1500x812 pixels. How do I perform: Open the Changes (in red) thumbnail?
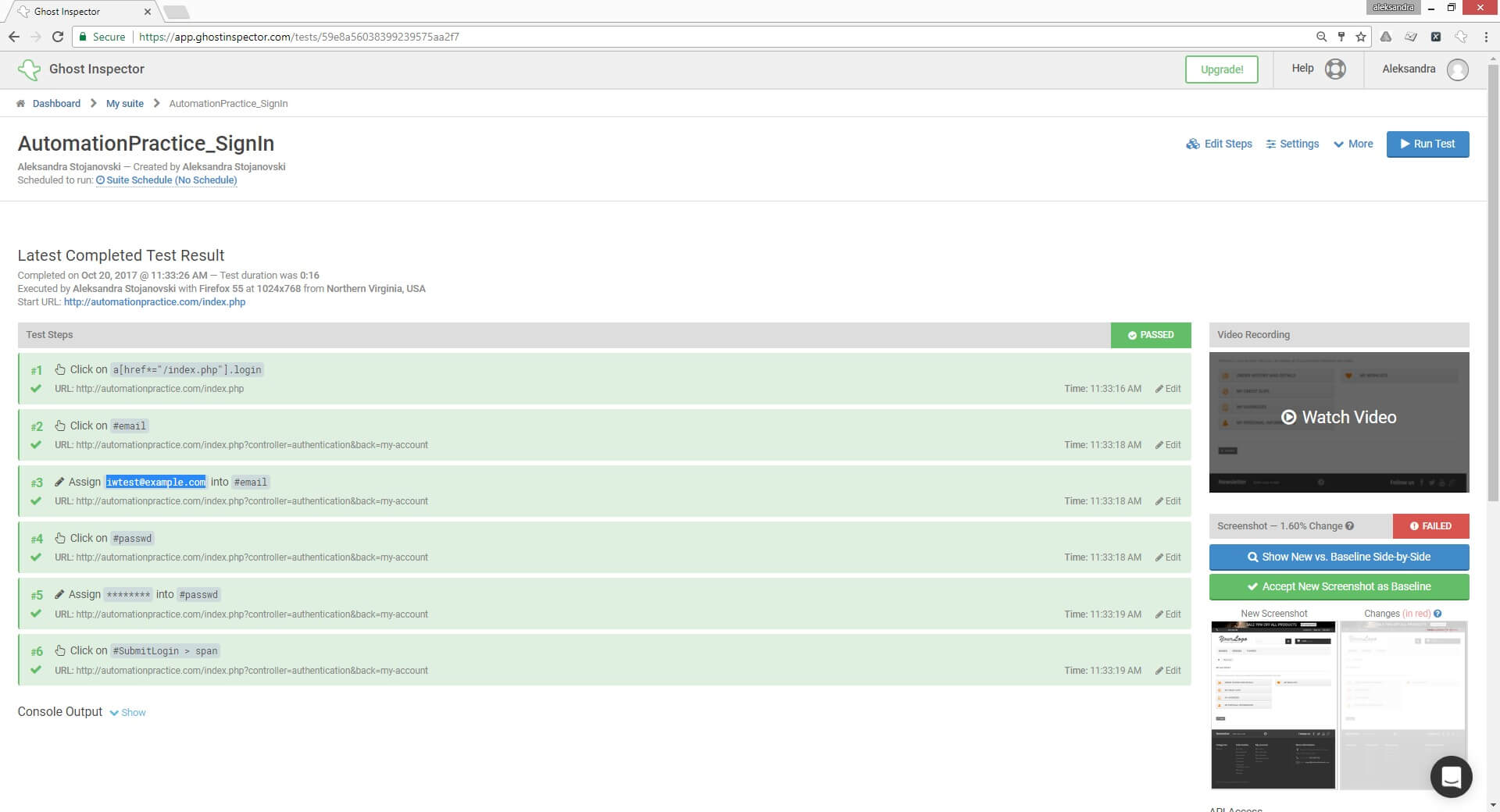click(x=1403, y=705)
